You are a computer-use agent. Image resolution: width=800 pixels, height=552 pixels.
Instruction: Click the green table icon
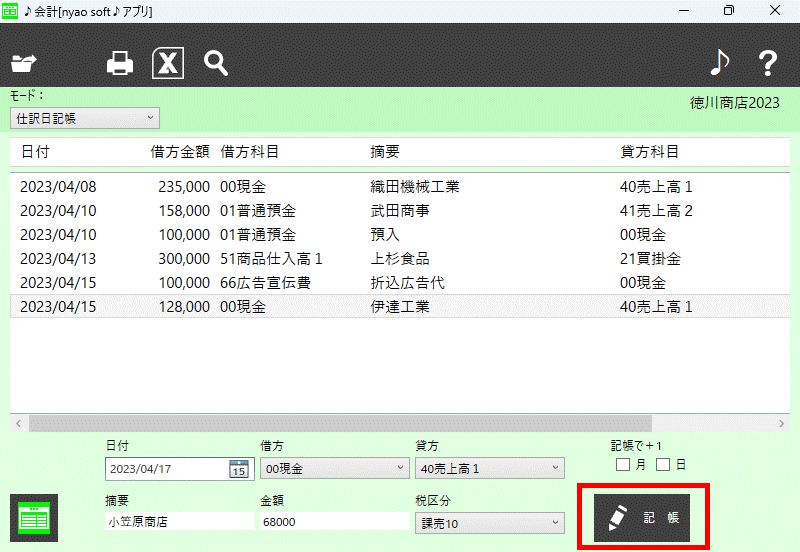(34, 518)
